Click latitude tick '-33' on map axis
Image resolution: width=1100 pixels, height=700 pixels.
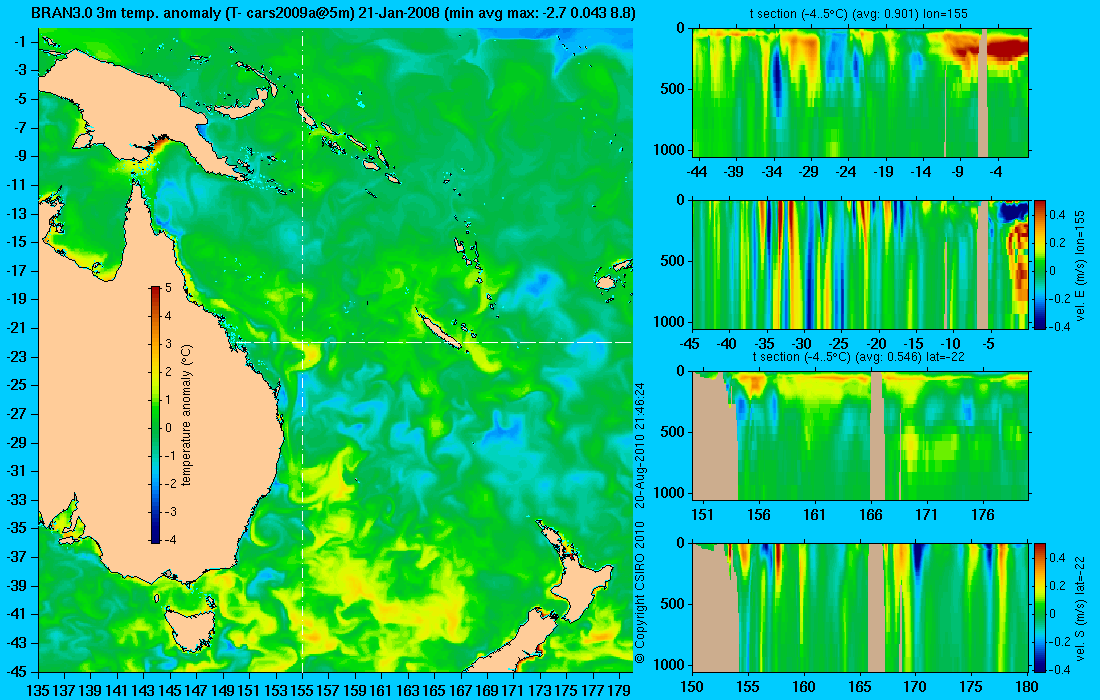17,499
